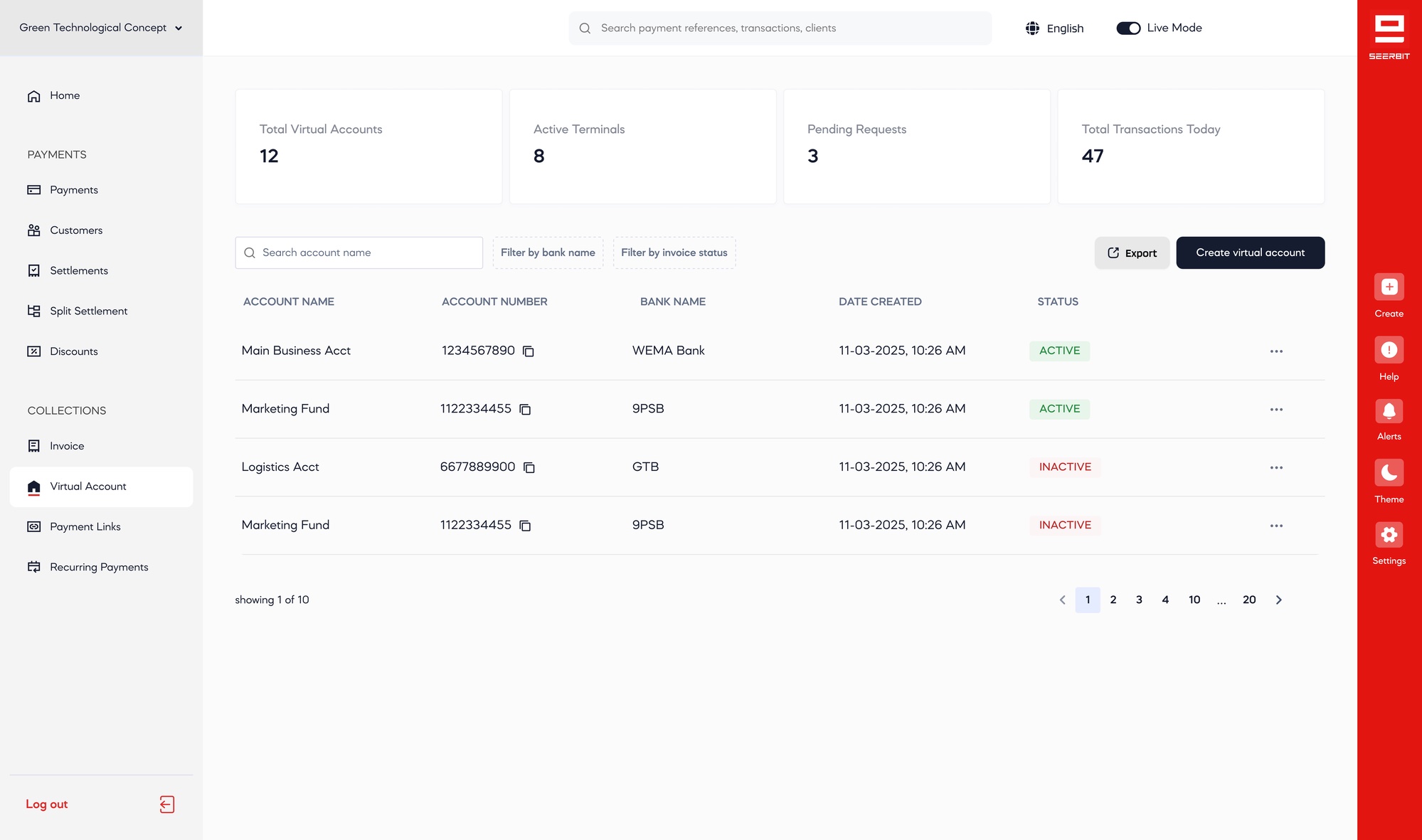This screenshot has width=1422, height=840.
Task: Open the Filter by bank name dropdown
Action: (x=548, y=252)
